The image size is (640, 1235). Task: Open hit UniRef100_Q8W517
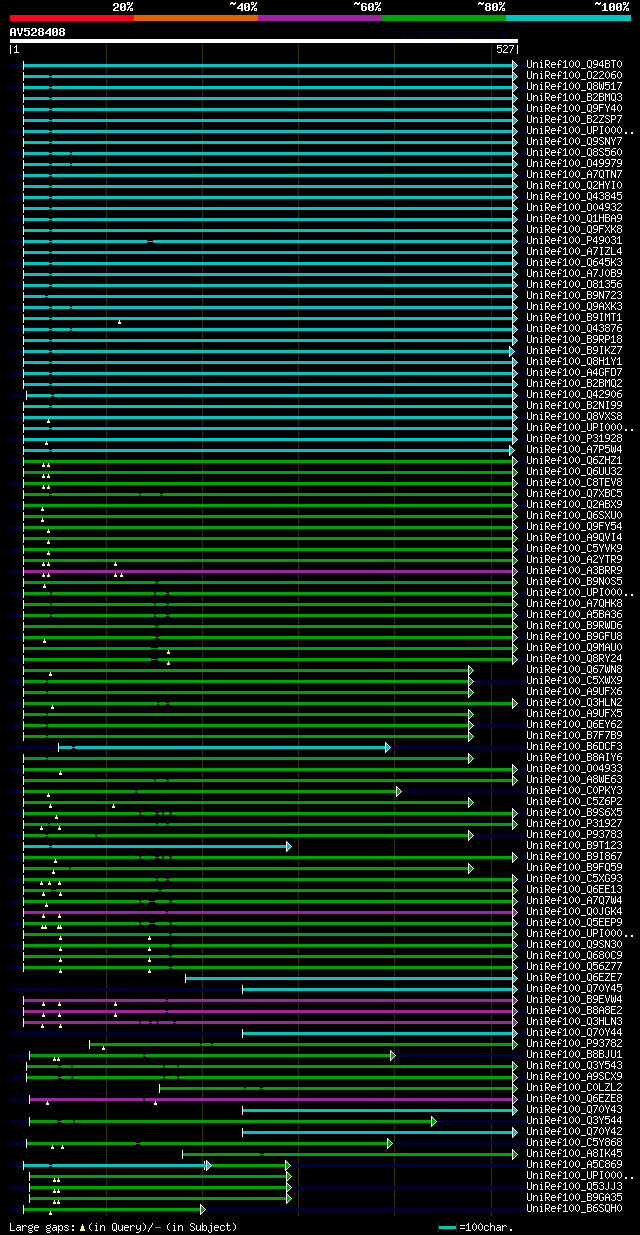pyautogui.click(x=575, y=86)
